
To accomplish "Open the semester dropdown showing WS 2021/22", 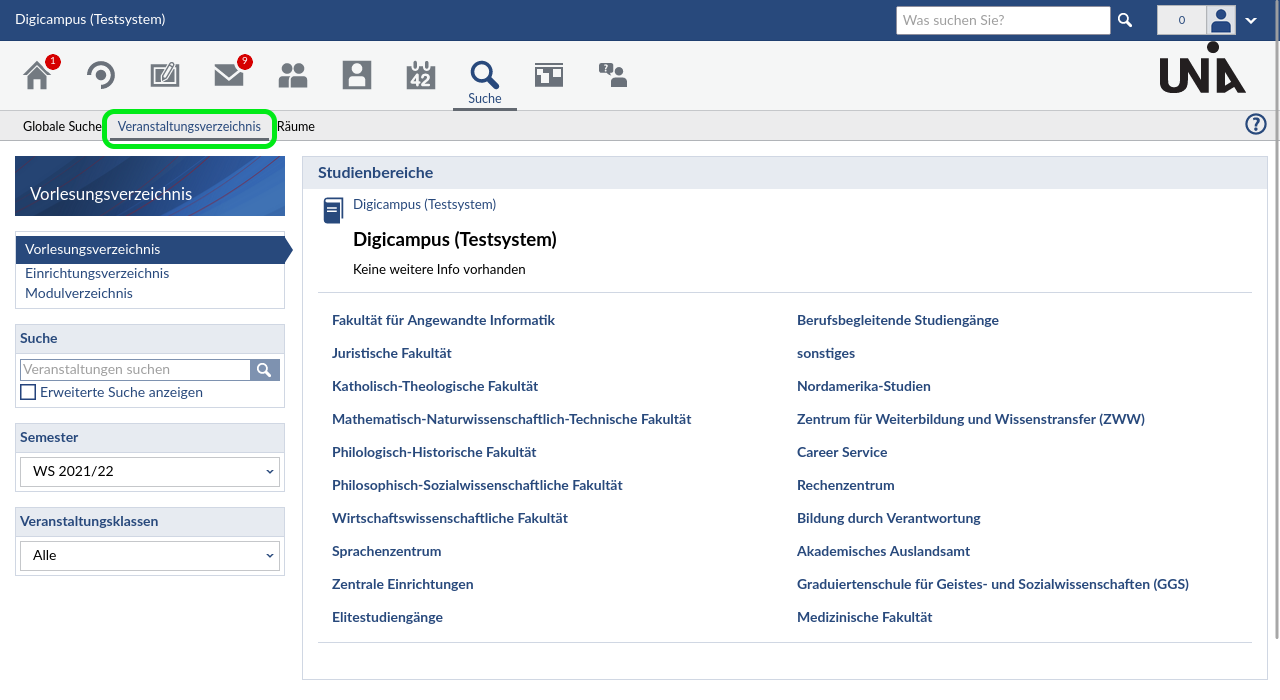I will click(x=150, y=472).
